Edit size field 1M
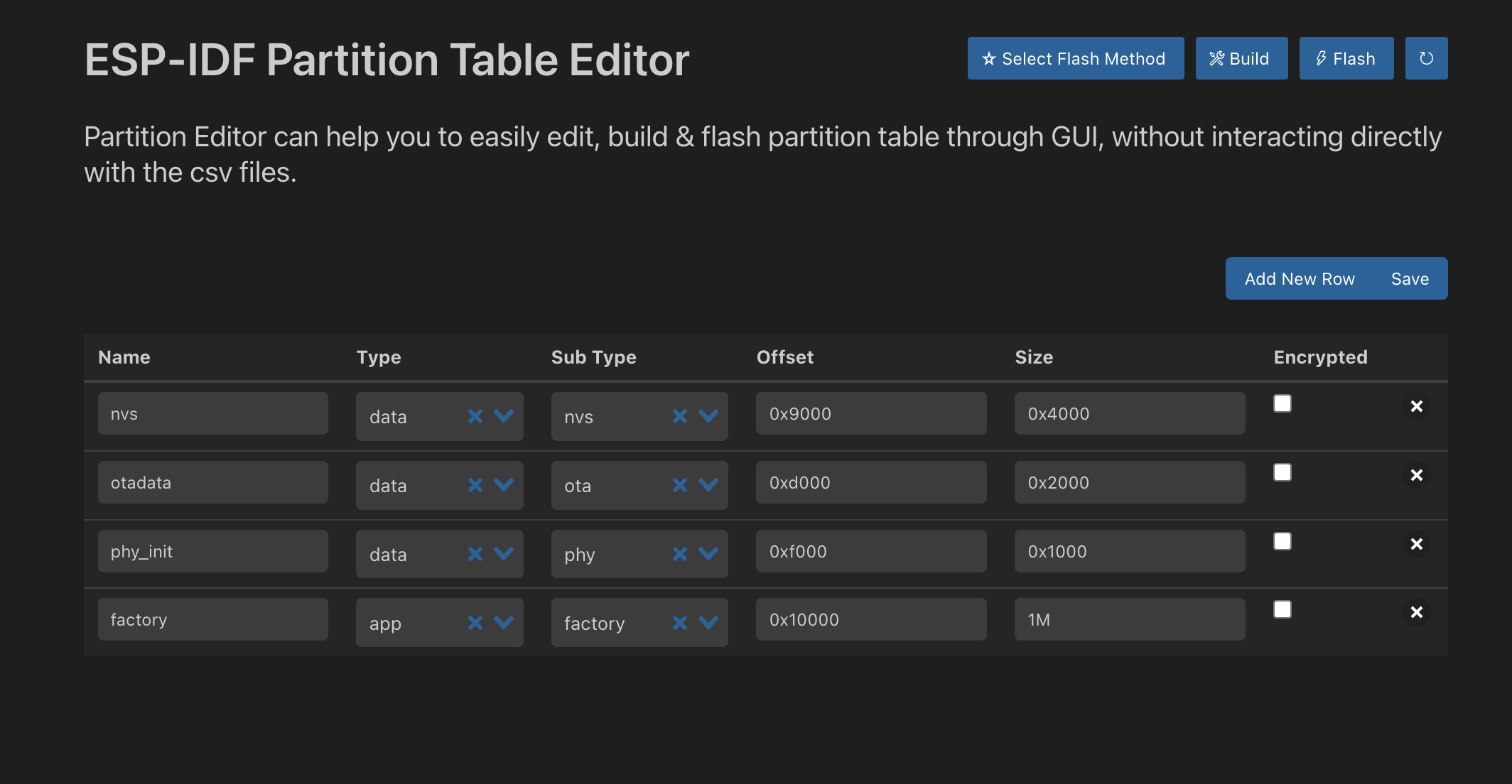The width and height of the screenshot is (1512, 784). [x=1130, y=619]
